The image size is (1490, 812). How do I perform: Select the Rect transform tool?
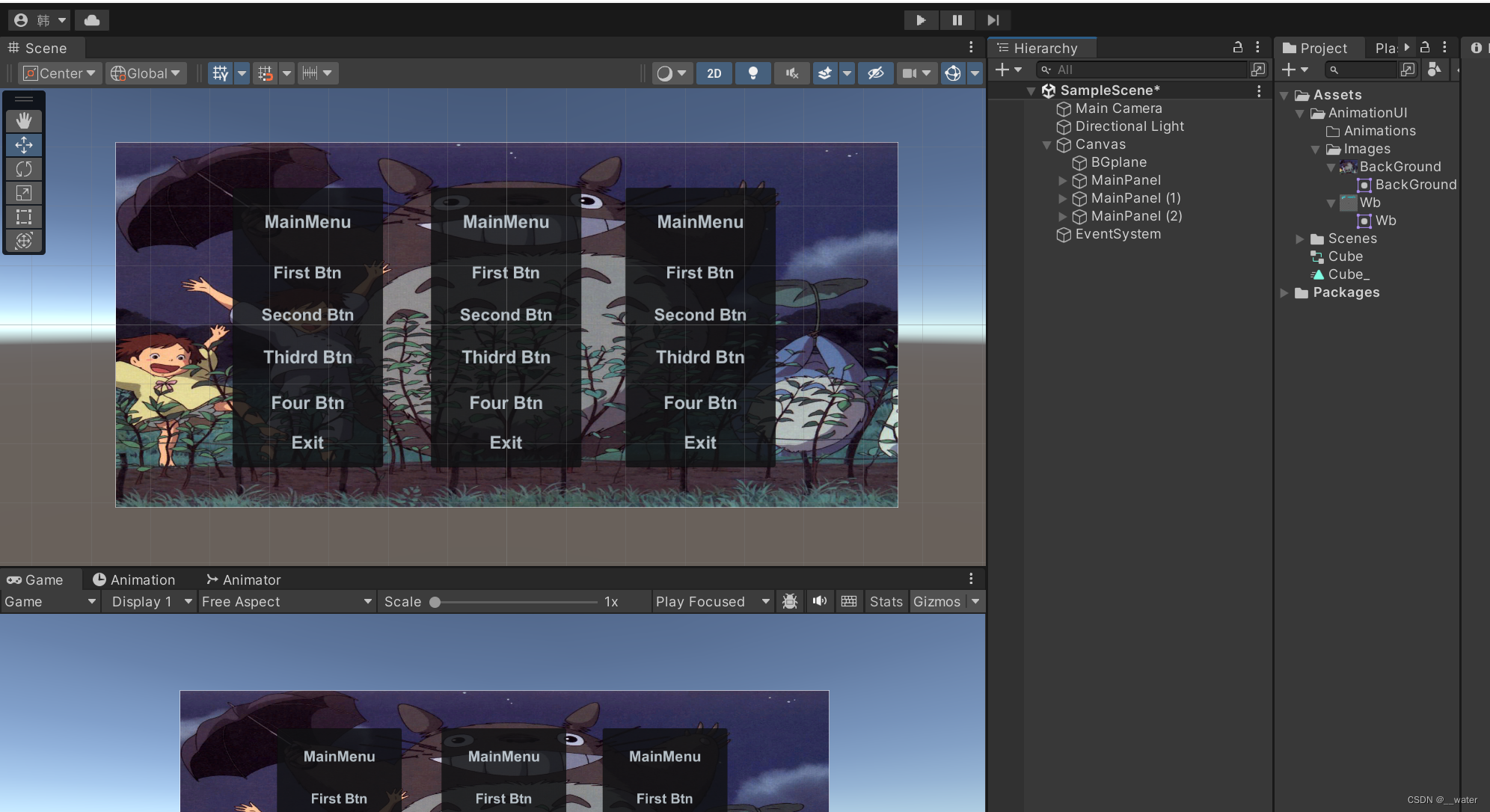[24, 217]
